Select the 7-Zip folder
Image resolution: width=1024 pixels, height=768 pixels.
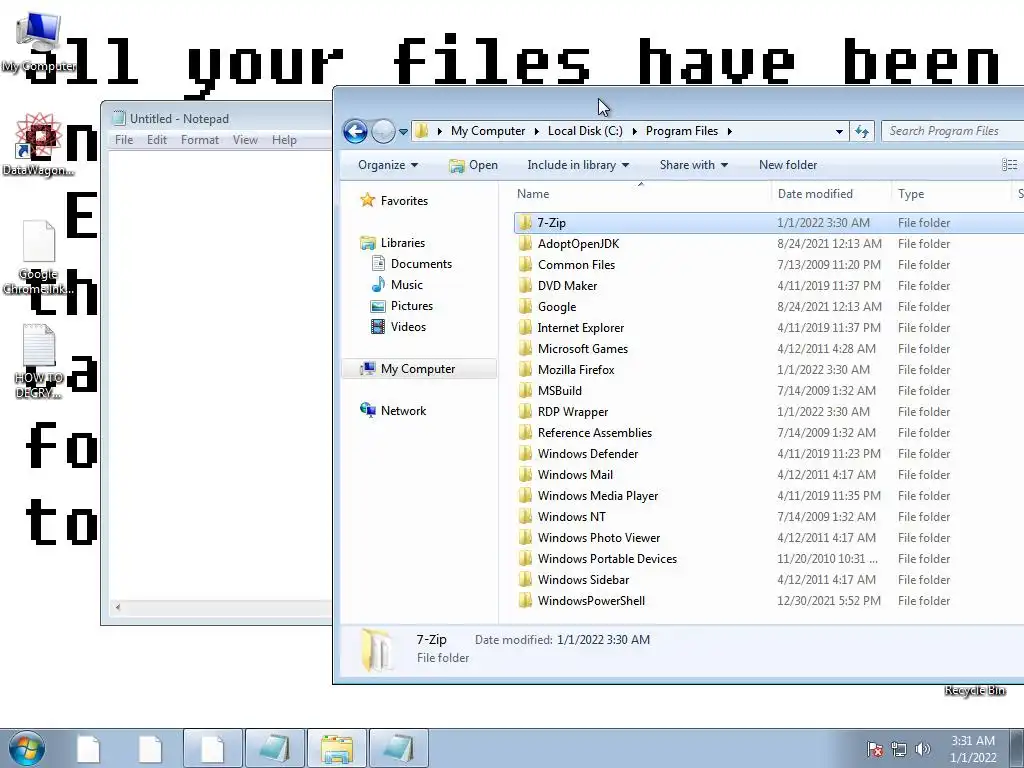(769, 223)
